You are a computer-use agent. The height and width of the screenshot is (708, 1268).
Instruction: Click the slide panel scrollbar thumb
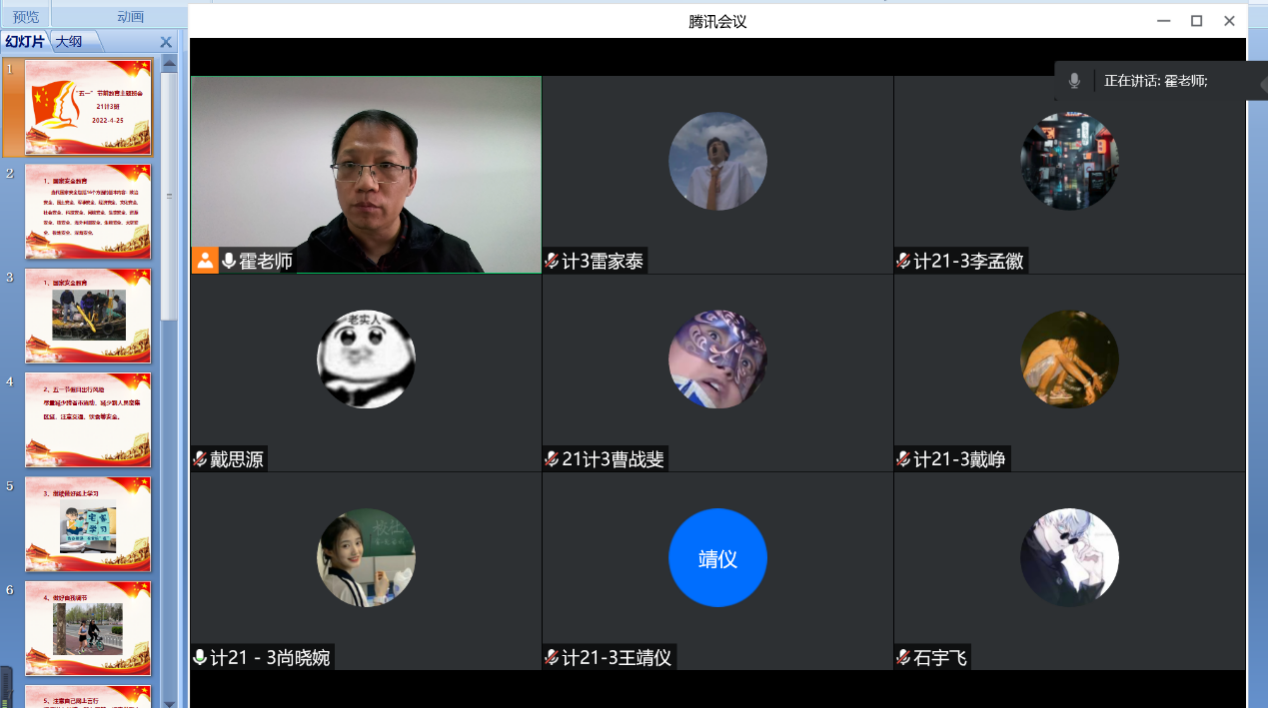(169, 195)
